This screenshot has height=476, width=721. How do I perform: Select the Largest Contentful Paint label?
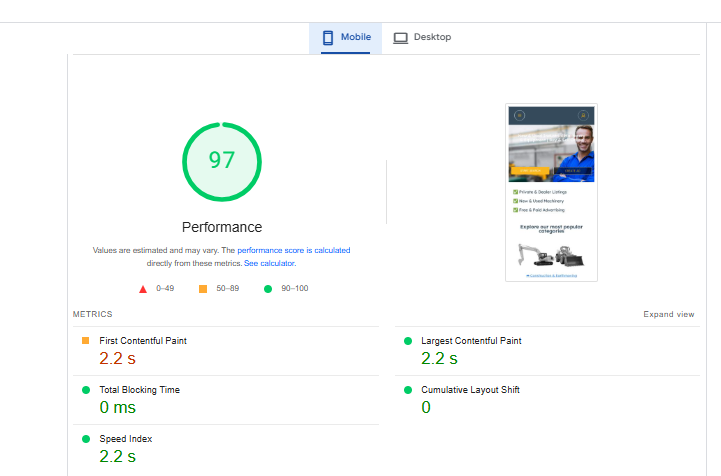point(471,341)
